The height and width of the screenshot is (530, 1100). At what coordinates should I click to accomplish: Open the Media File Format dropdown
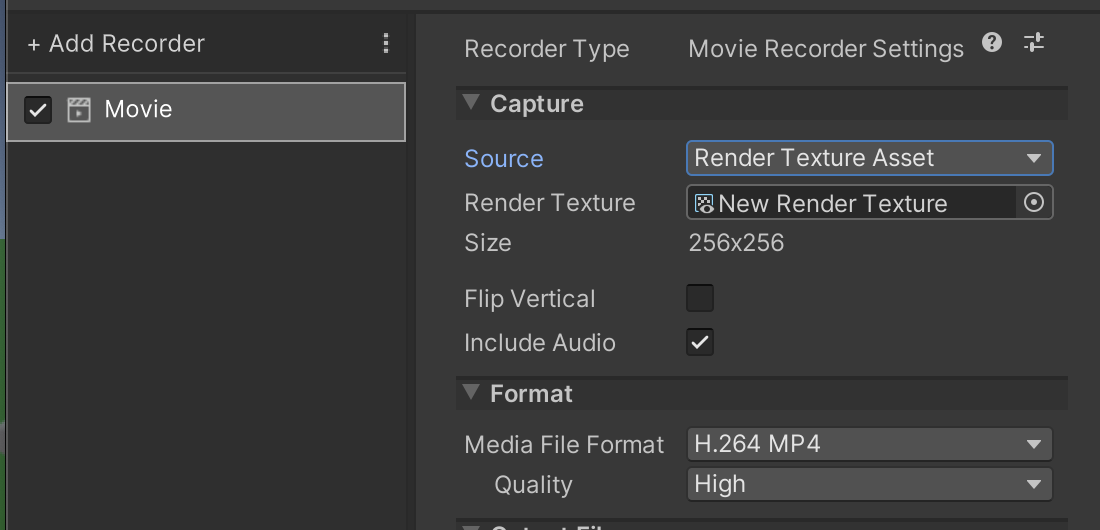[x=868, y=444]
